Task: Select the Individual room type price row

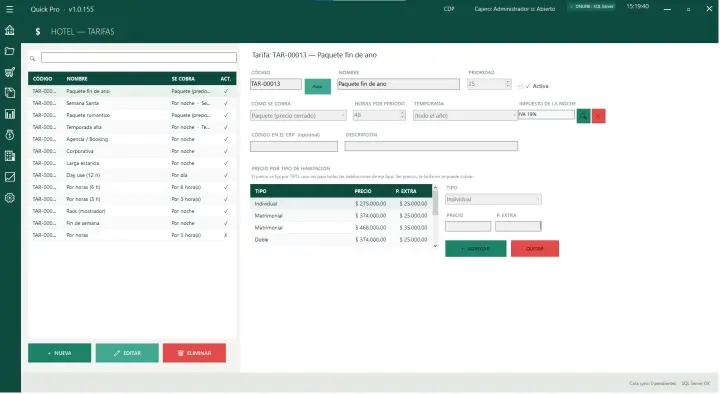Action: click(341, 203)
